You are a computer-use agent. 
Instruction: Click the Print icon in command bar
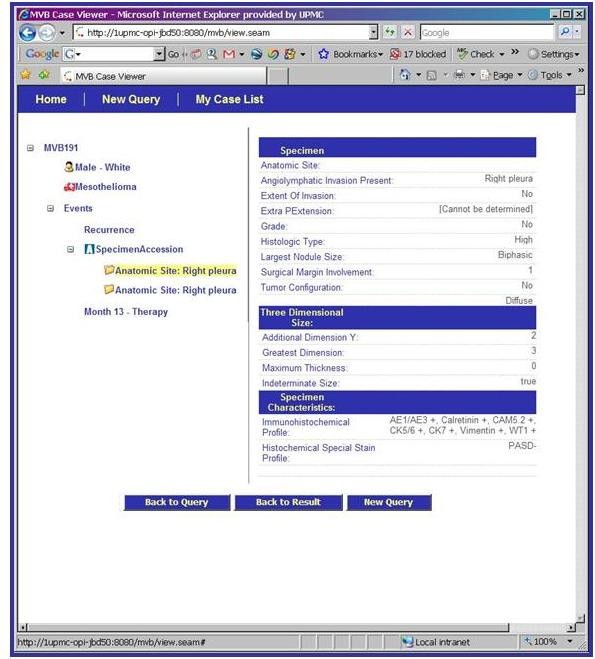point(460,75)
